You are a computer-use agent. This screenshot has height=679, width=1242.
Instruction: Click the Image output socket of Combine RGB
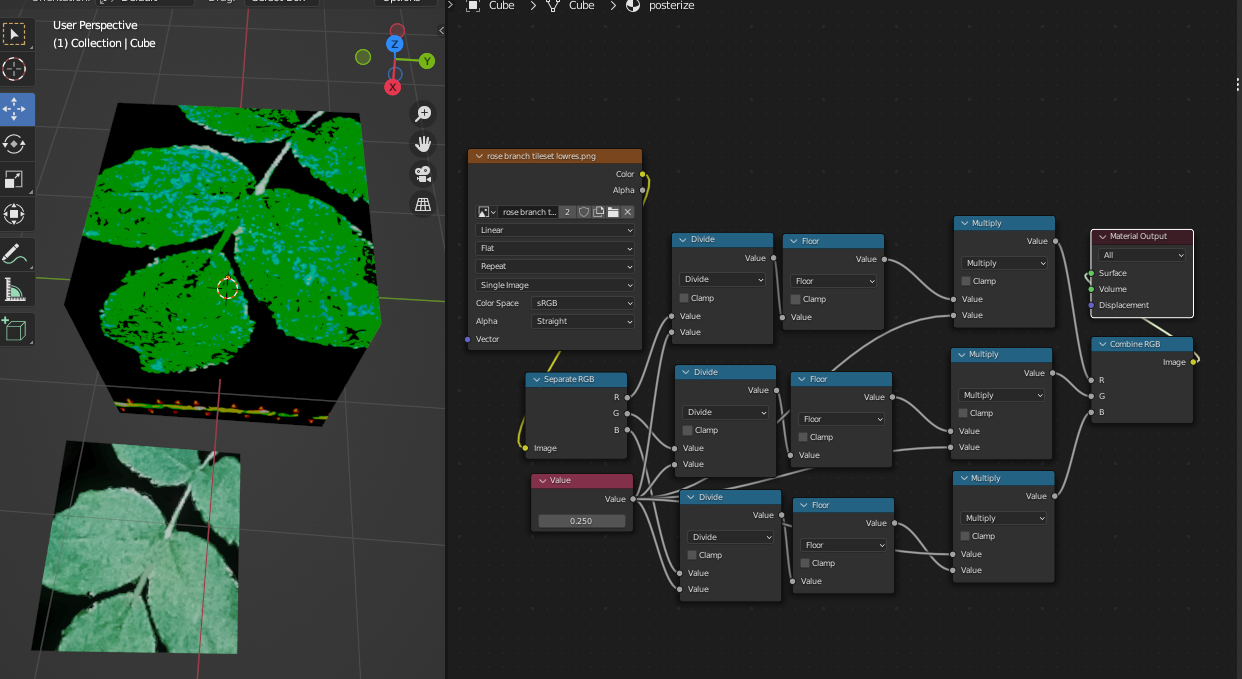click(1194, 362)
